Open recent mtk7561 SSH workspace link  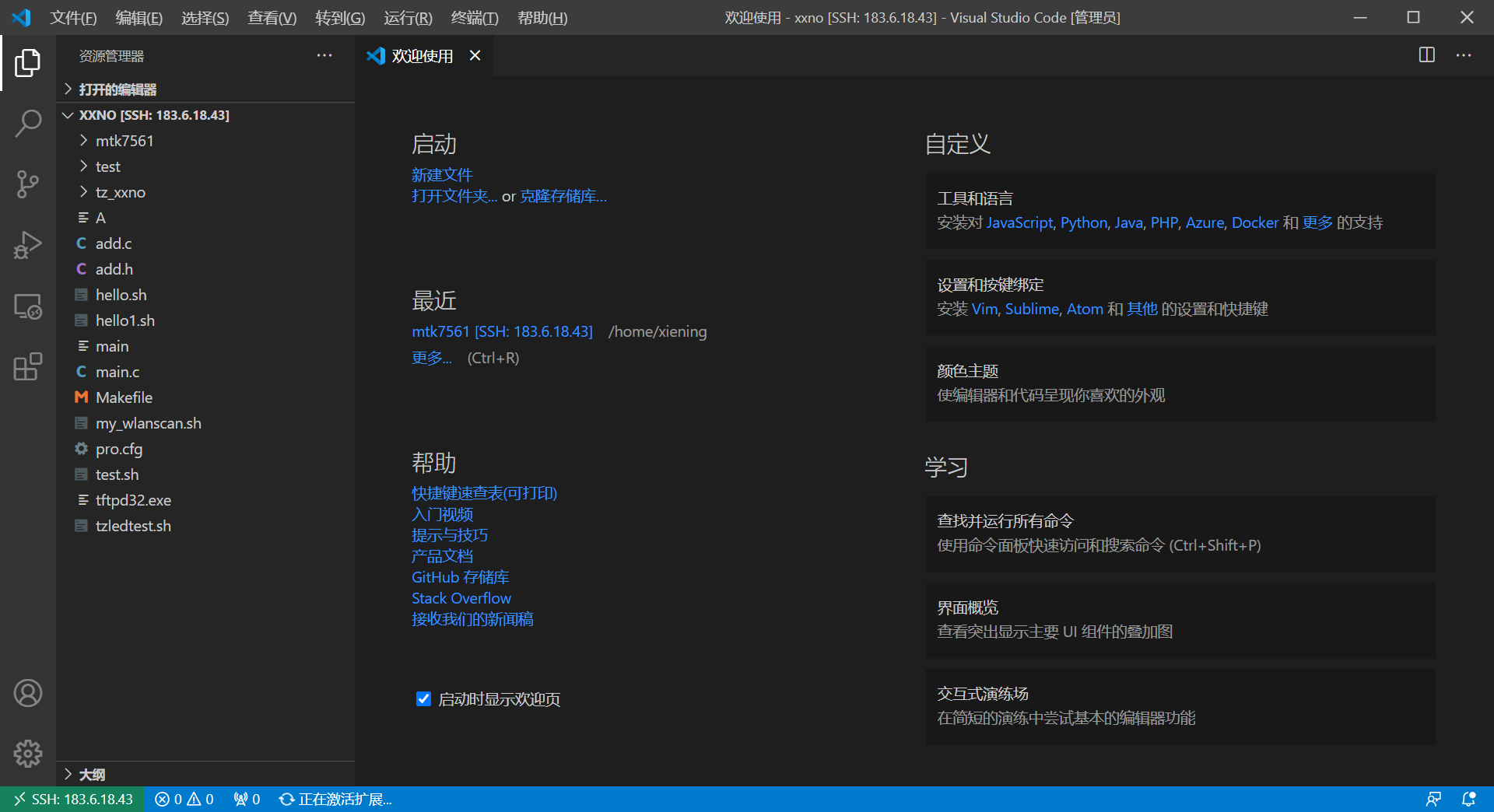pos(502,331)
